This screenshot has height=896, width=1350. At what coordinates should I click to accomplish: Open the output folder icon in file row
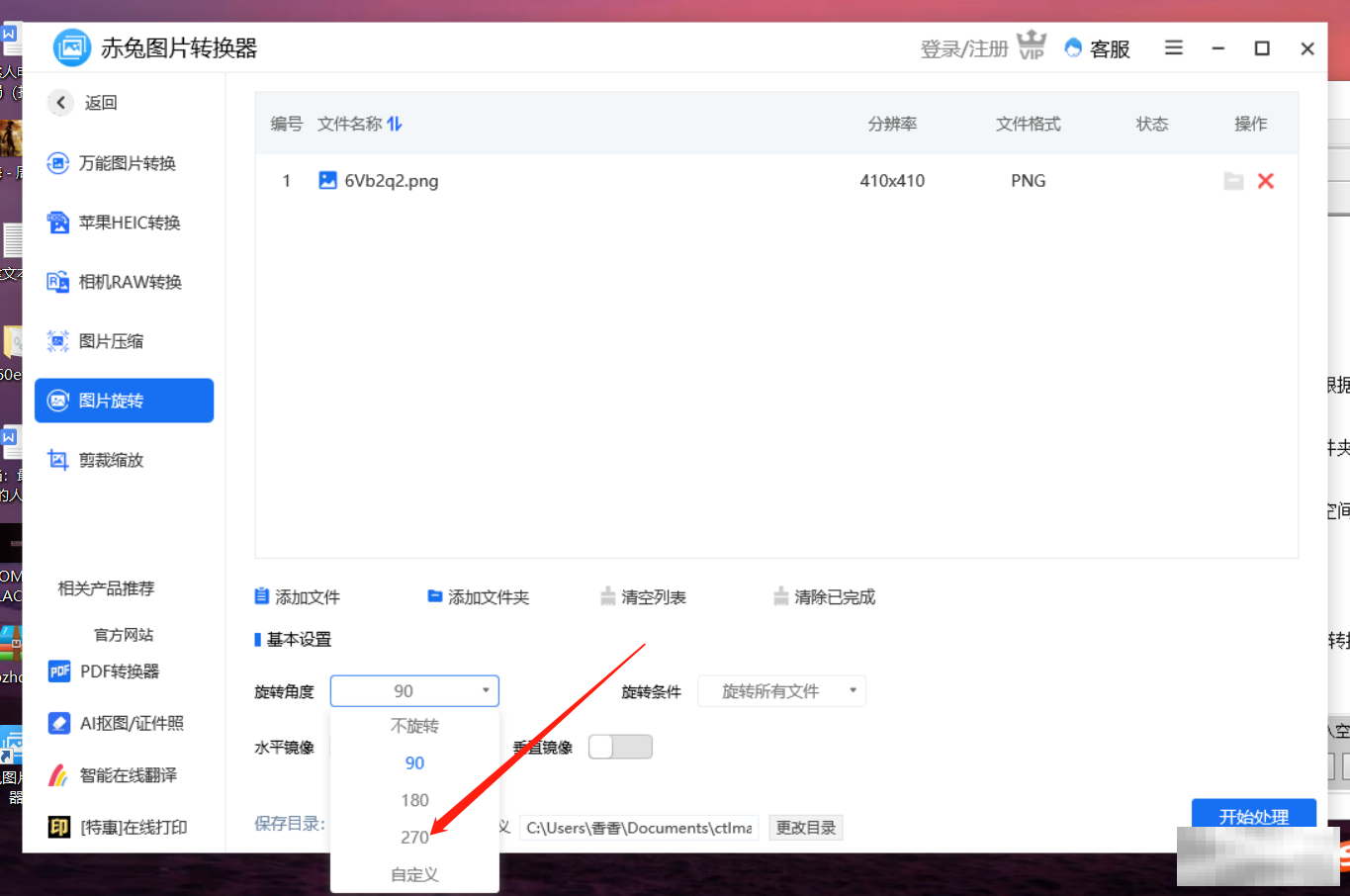pyautogui.click(x=1233, y=181)
